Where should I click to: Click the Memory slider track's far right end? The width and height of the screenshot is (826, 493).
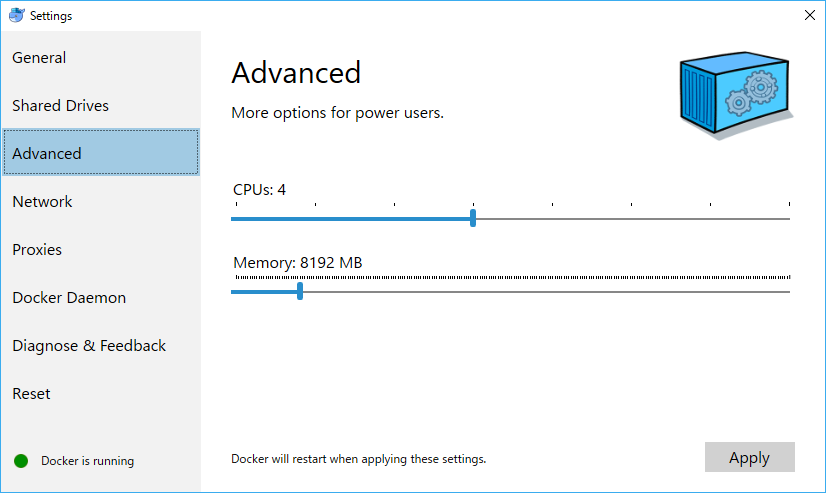(788, 291)
